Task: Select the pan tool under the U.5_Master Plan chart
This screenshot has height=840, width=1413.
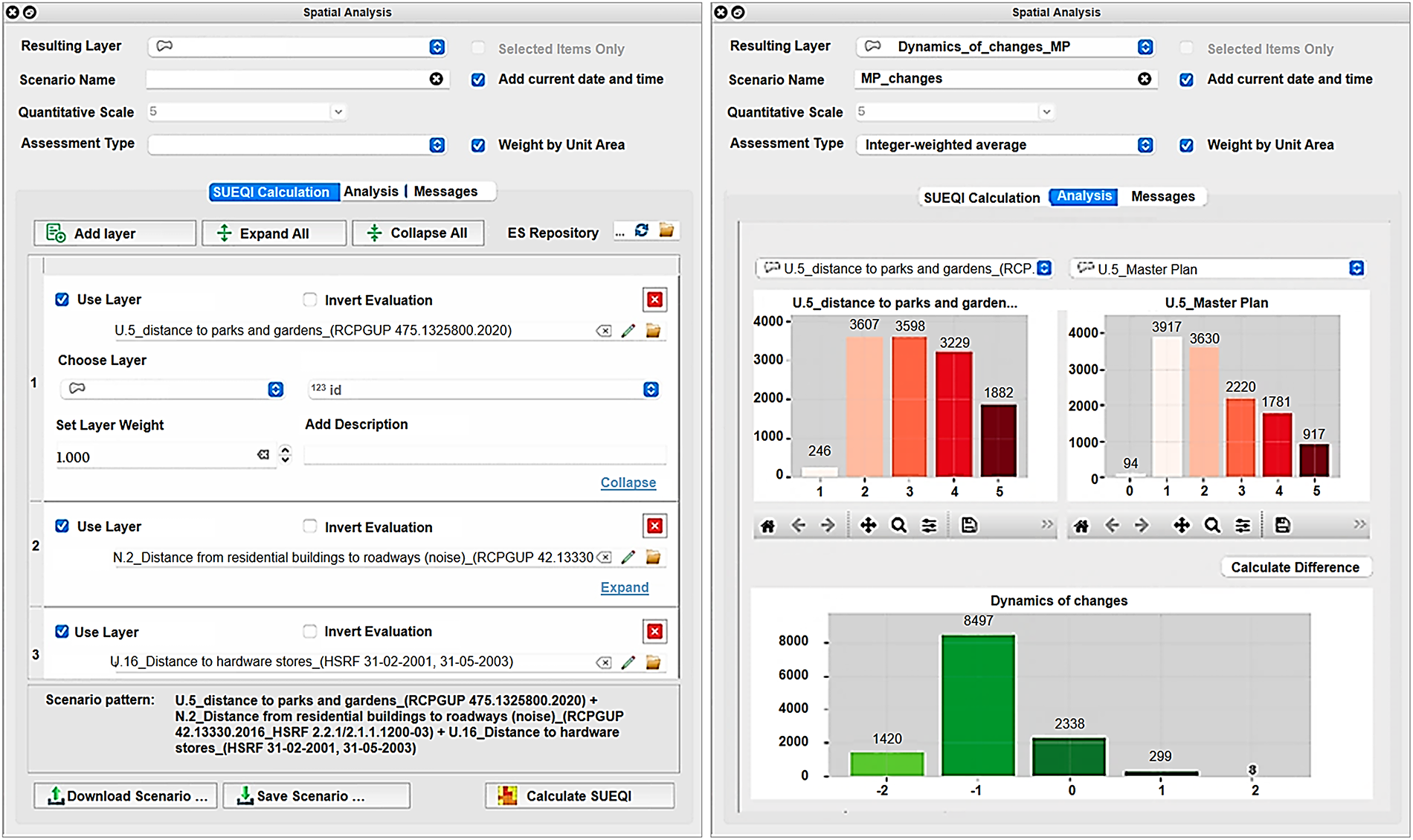Action: (x=1181, y=526)
